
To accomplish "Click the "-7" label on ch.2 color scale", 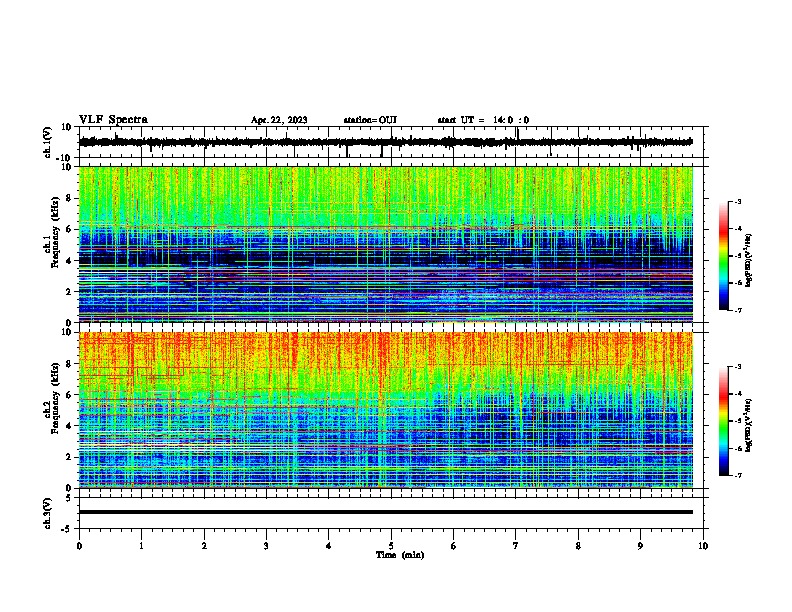I will tap(737, 476).
